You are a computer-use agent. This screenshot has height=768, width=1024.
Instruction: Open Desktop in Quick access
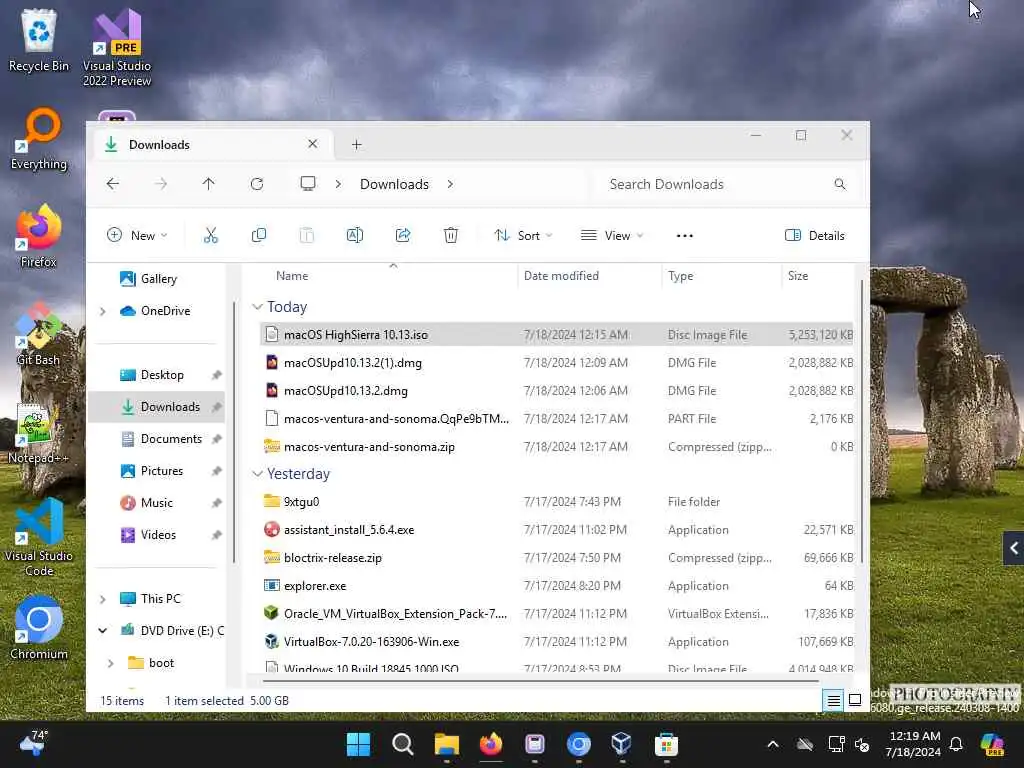[161, 375]
